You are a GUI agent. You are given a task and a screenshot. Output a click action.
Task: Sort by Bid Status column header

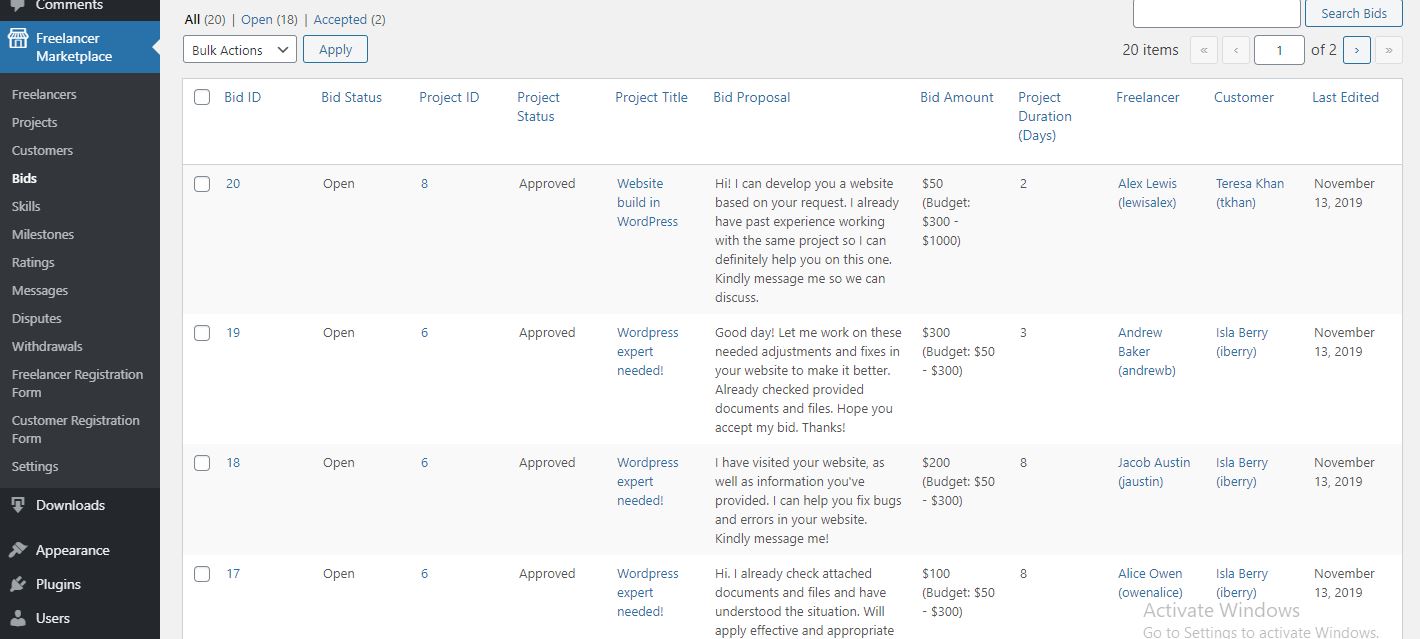pyautogui.click(x=351, y=97)
